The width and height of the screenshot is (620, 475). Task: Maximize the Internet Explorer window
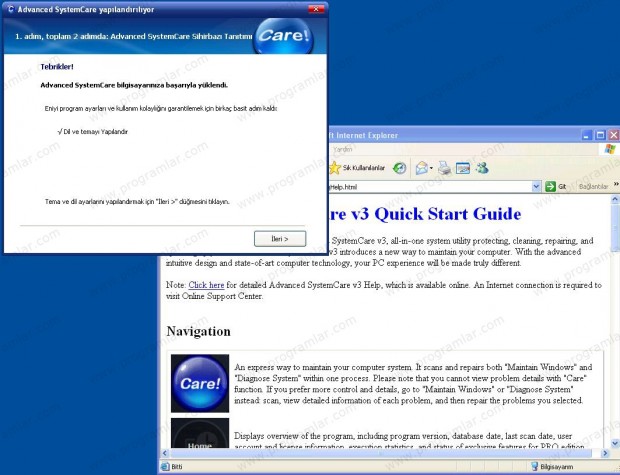pyautogui.click(x=600, y=135)
